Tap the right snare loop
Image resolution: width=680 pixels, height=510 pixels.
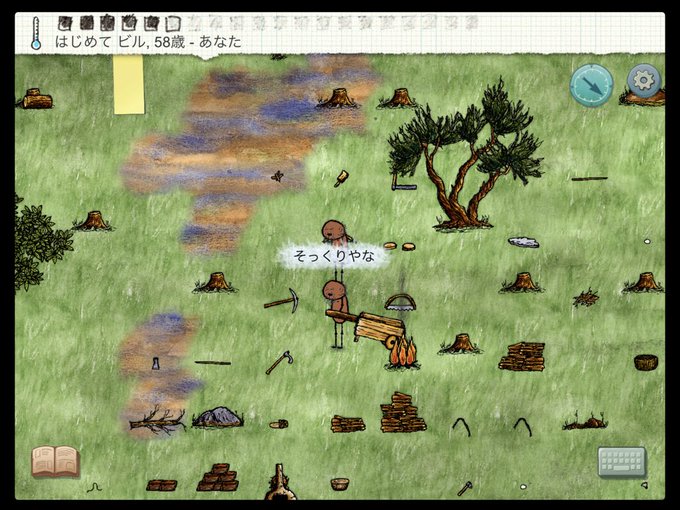tap(523, 427)
